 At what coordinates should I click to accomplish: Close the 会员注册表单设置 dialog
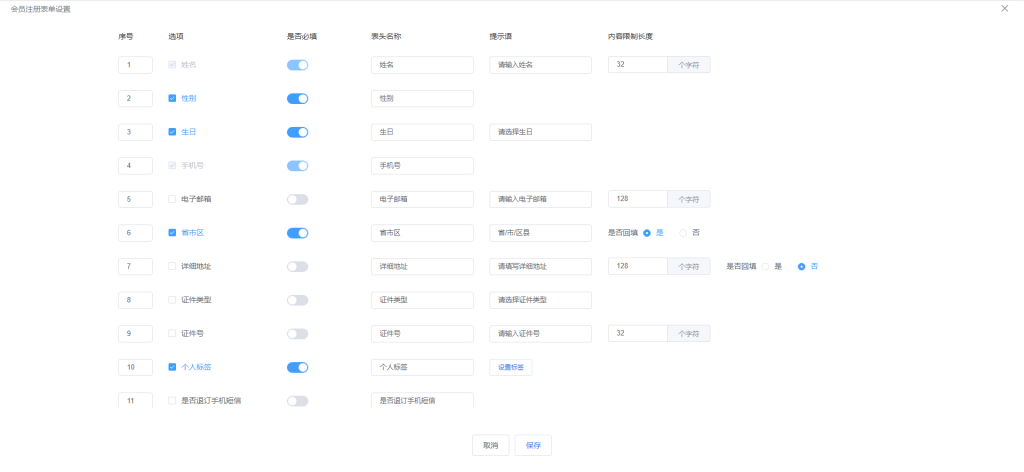point(1004,8)
